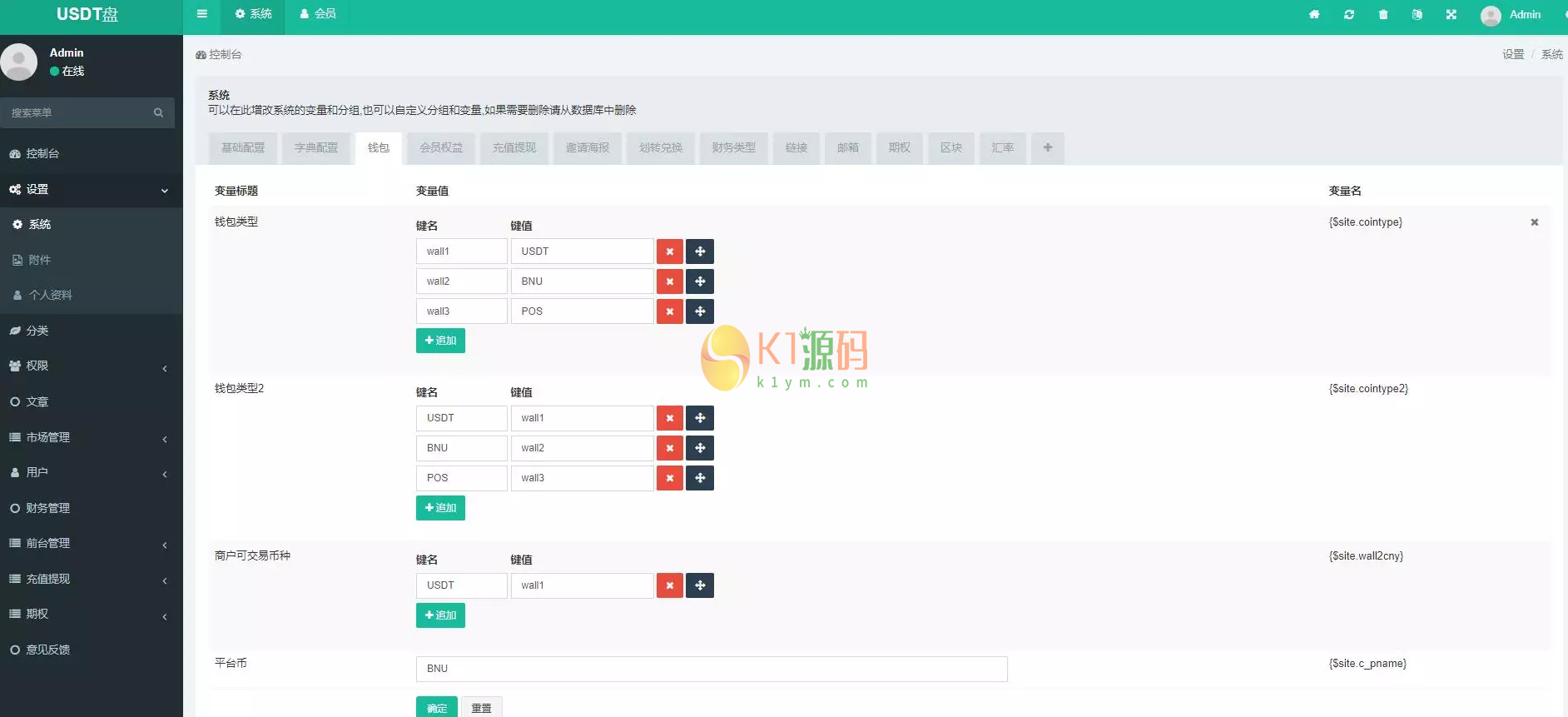Screen dimensions: 1568x717
Task: Expand the 前台管理 sidebar menu
Action: tap(91, 543)
